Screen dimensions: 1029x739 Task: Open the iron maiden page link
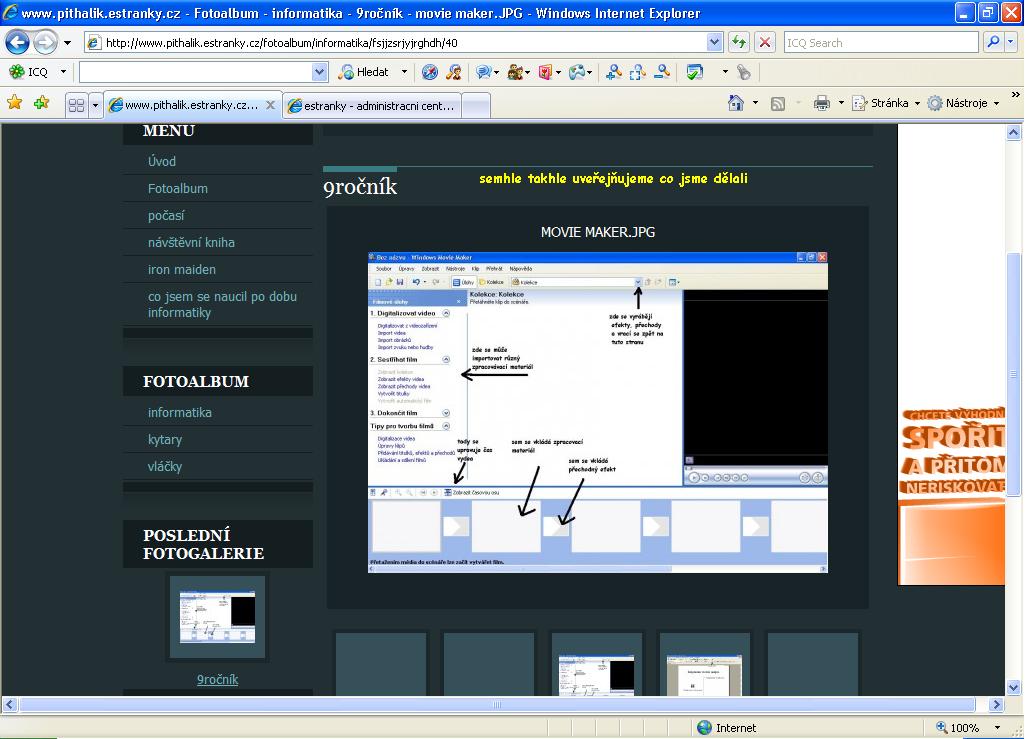pos(182,269)
